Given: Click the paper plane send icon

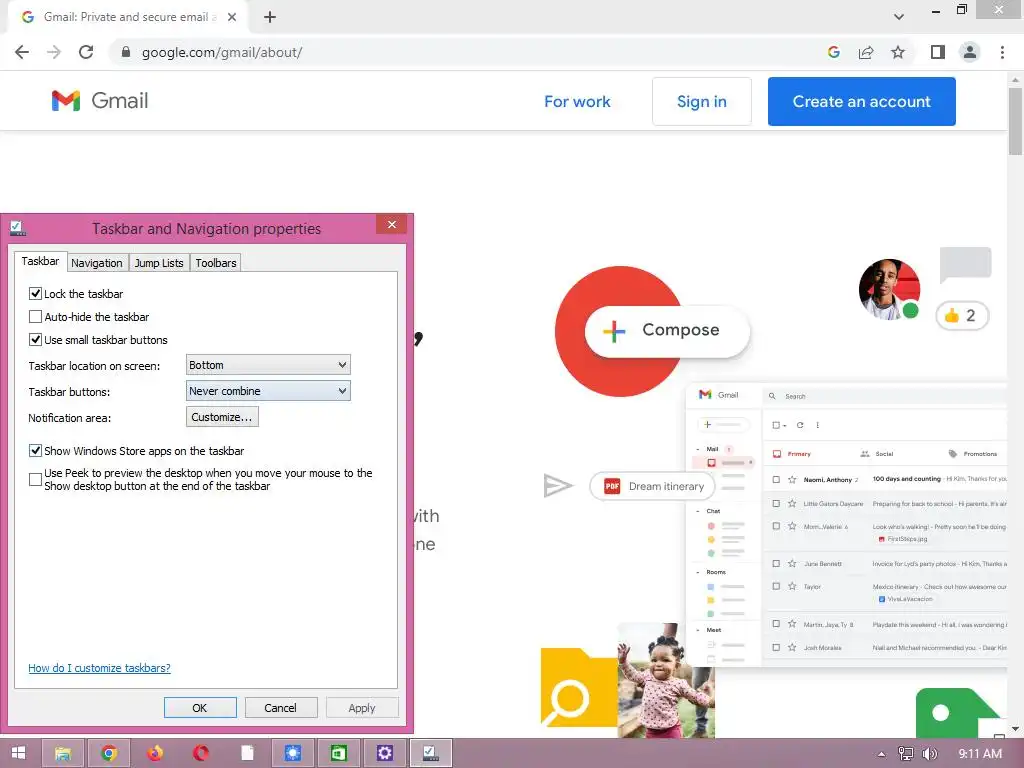Looking at the screenshot, I should tap(558, 485).
